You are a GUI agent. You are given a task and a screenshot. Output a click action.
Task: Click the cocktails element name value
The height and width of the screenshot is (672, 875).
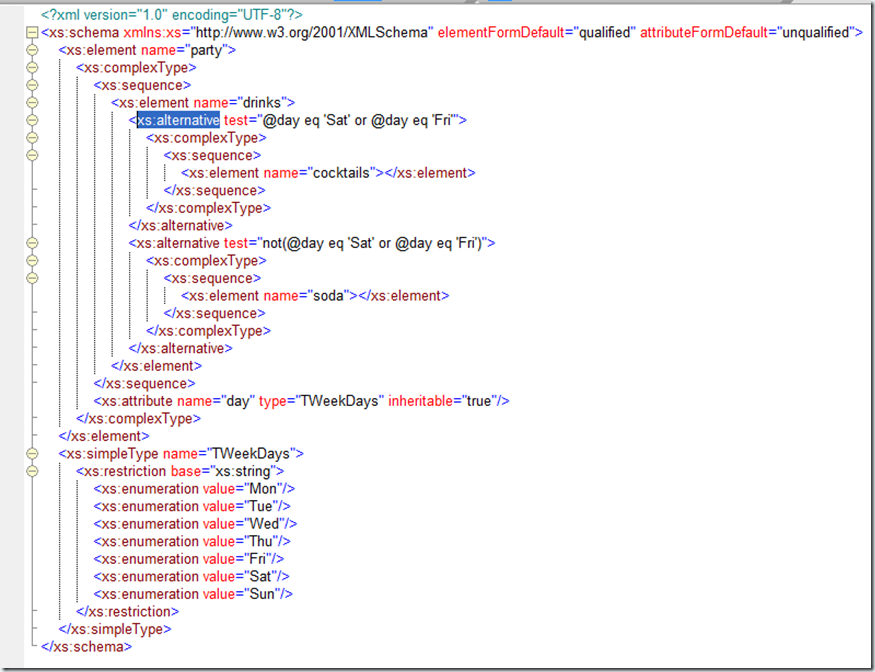coord(344,173)
